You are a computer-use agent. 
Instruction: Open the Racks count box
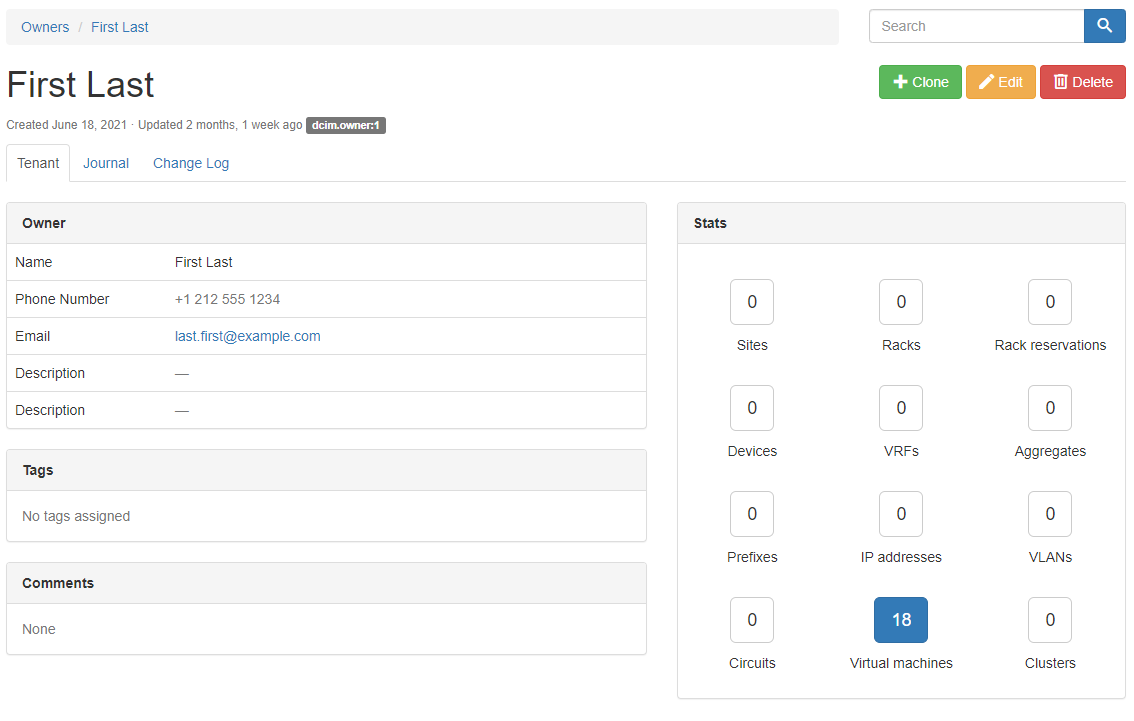[x=901, y=302]
